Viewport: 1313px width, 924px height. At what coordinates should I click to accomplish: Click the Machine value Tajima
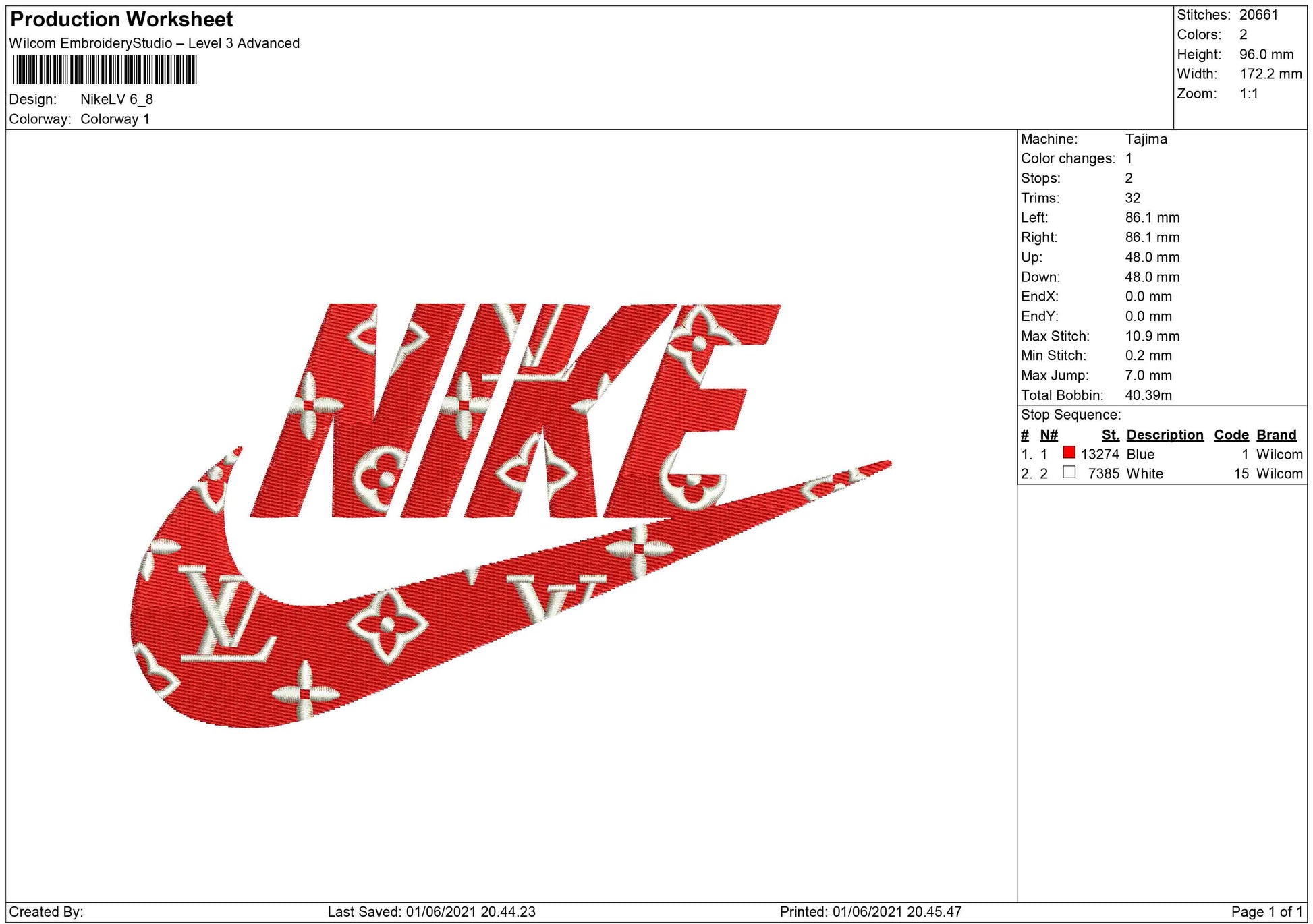coord(1146,139)
